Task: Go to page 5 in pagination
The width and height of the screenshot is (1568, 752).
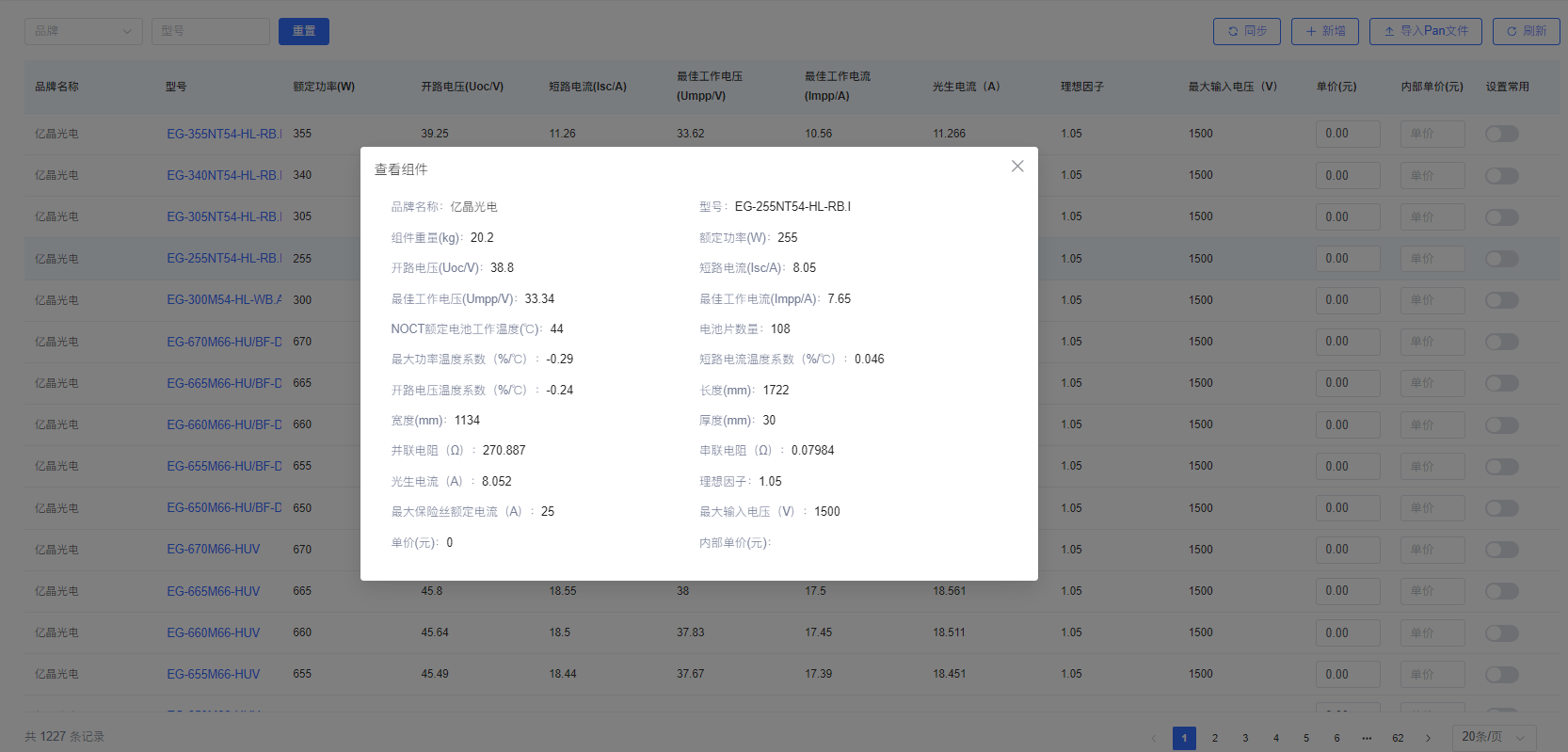Action: (x=1306, y=738)
